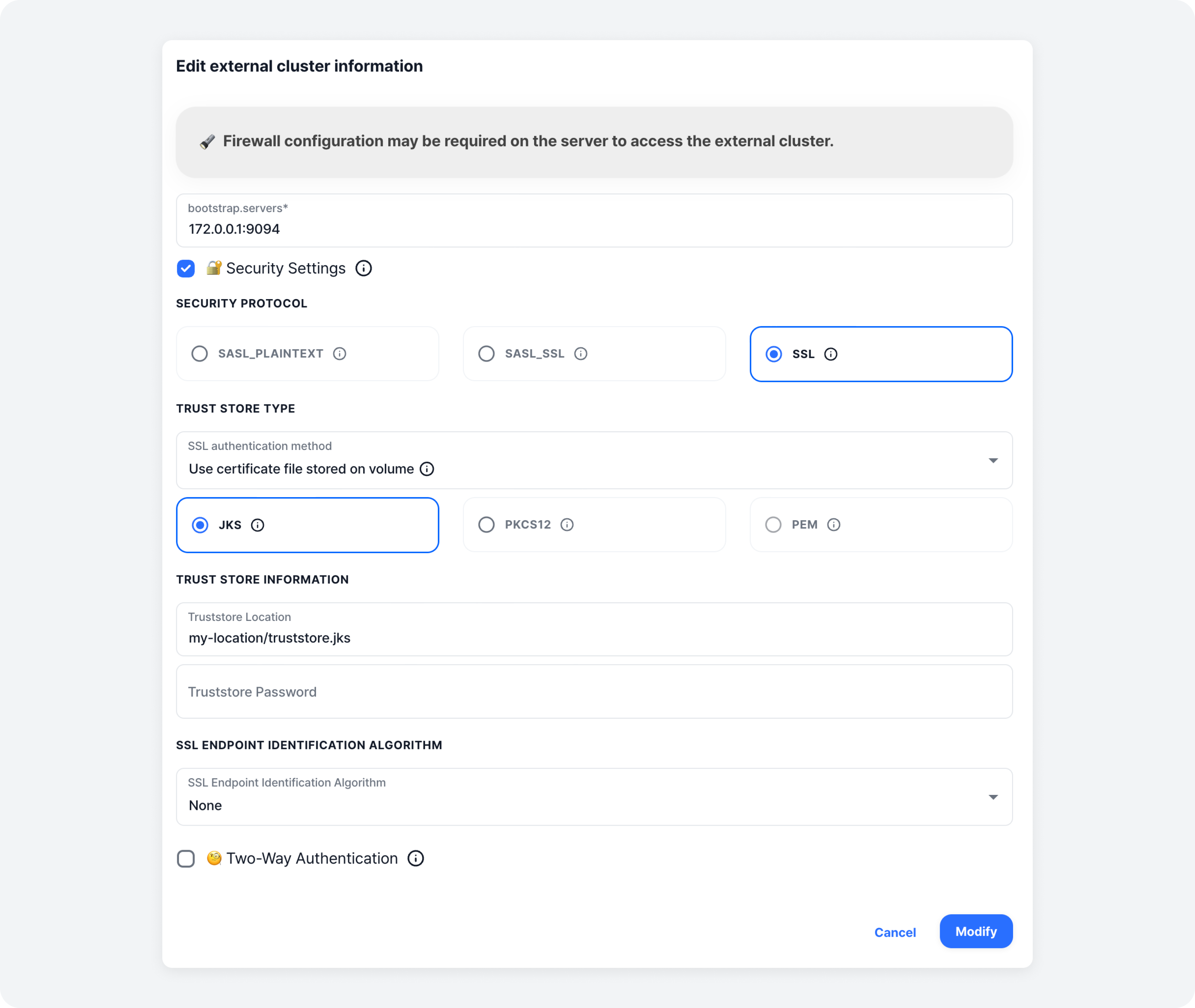Image resolution: width=1195 pixels, height=1008 pixels.
Task: Select the PEM radio option
Action: [x=773, y=525]
